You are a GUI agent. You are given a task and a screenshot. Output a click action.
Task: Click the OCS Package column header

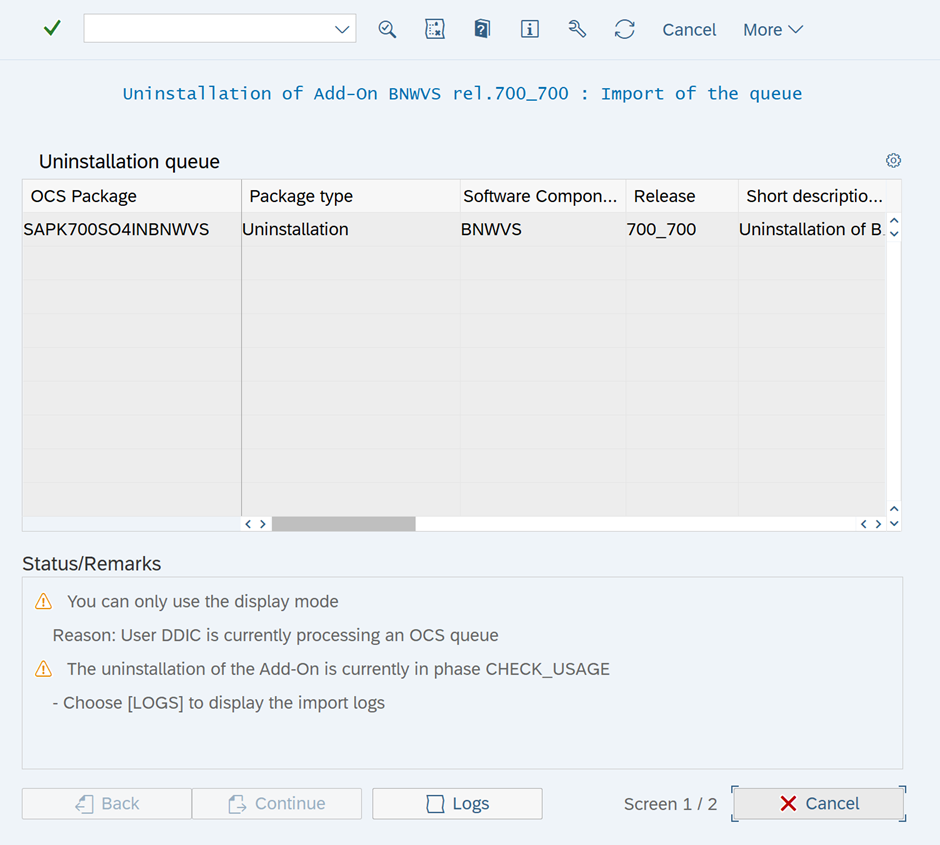[84, 196]
